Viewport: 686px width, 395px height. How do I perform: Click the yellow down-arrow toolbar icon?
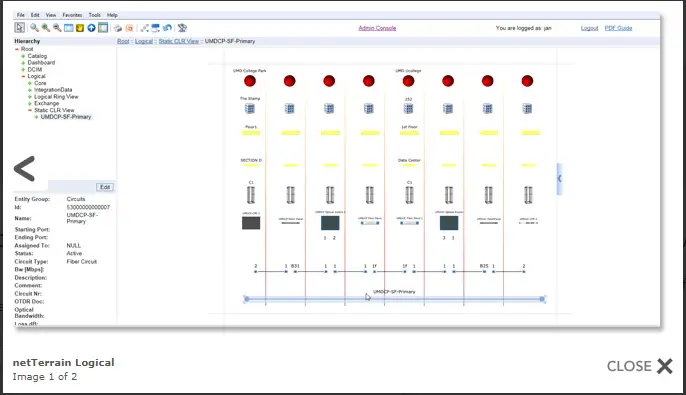click(x=80, y=28)
